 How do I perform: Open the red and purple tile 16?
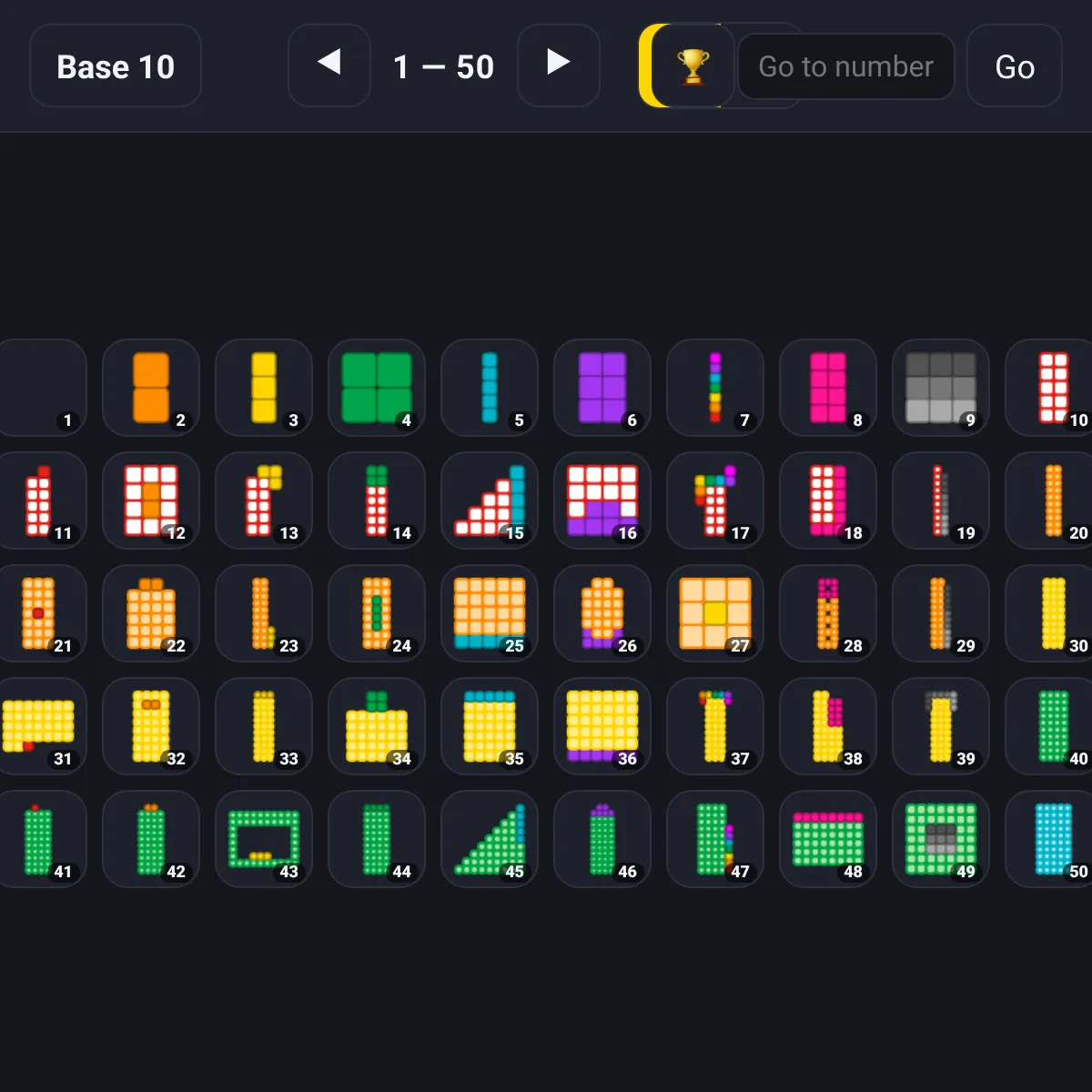coord(602,500)
